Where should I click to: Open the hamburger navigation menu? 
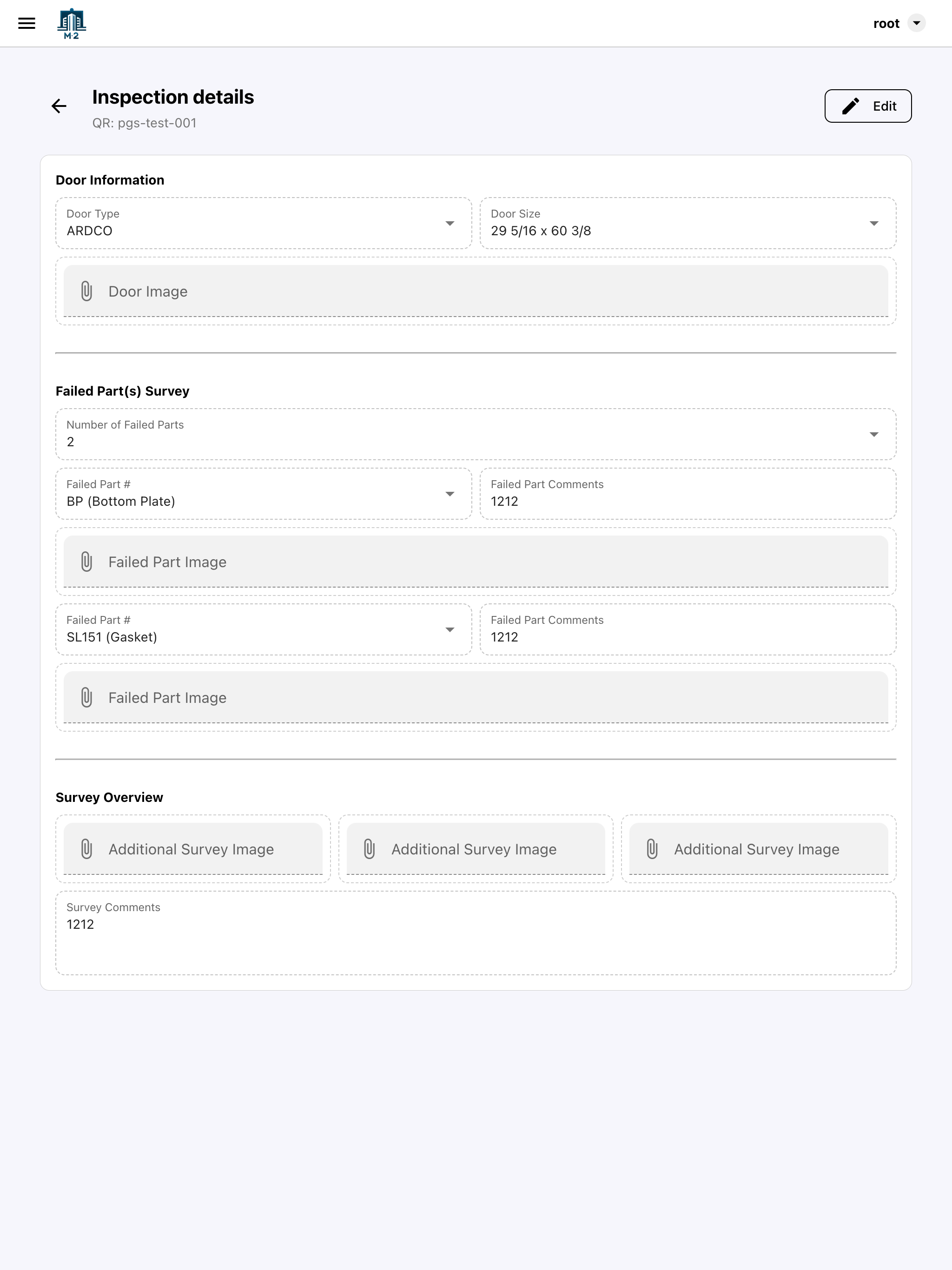pyautogui.click(x=26, y=24)
